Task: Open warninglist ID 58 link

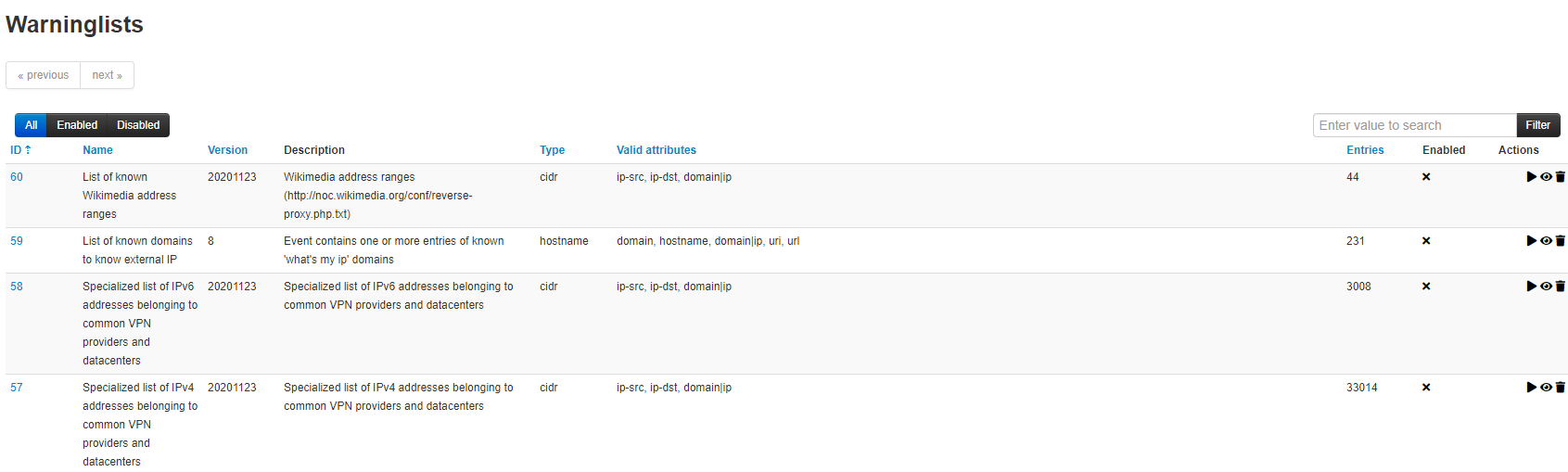Action: pyautogui.click(x=17, y=287)
